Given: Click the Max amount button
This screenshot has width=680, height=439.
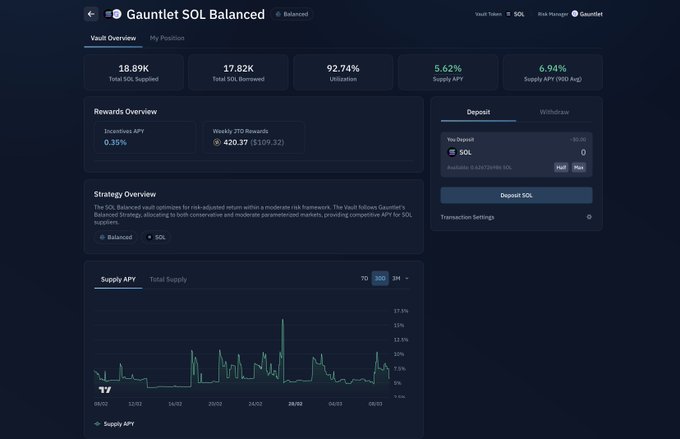Looking at the screenshot, I should click(578, 167).
